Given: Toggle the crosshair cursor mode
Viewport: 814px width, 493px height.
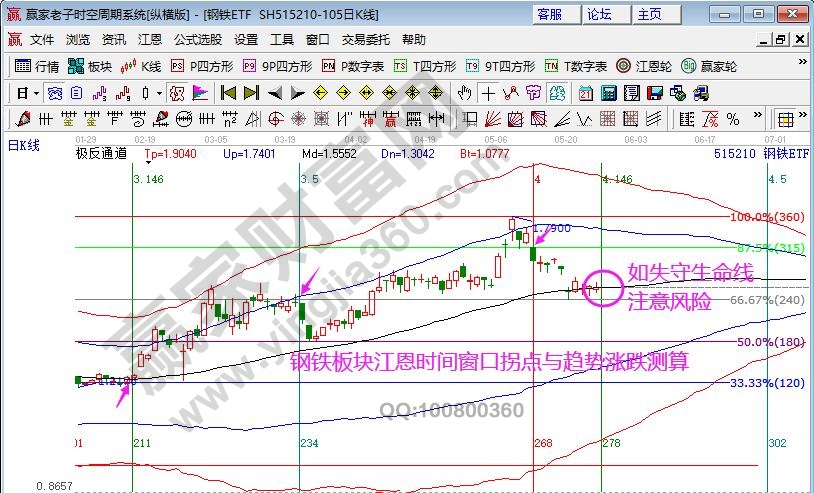Looking at the screenshot, I should click(x=488, y=93).
